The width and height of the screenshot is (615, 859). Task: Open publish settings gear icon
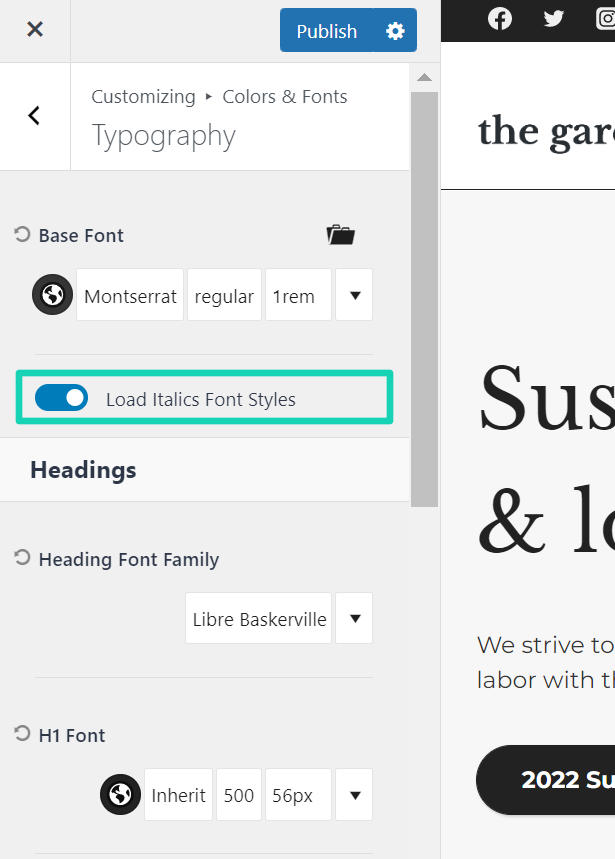click(x=395, y=31)
